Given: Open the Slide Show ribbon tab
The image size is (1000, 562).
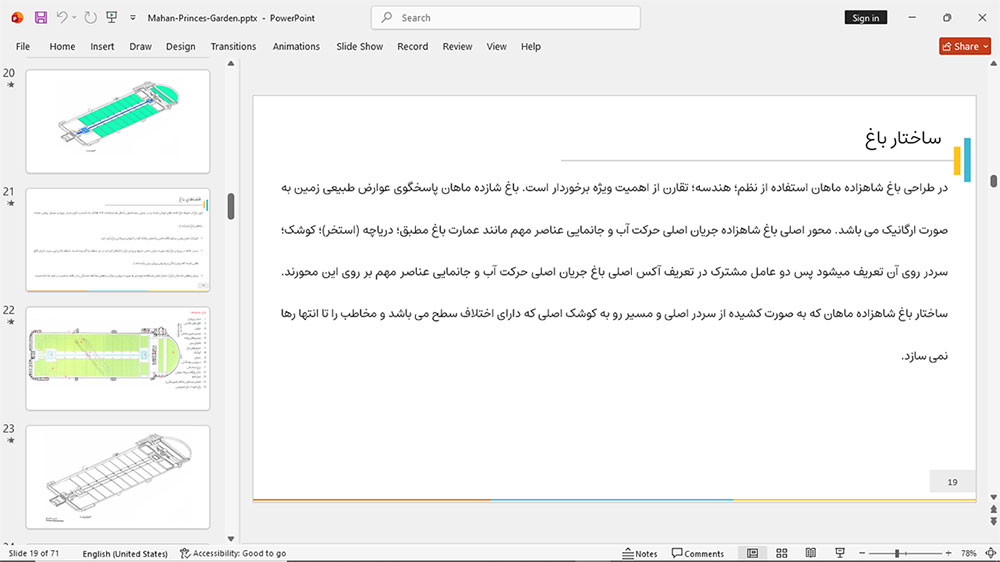Looking at the screenshot, I should click(360, 47).
